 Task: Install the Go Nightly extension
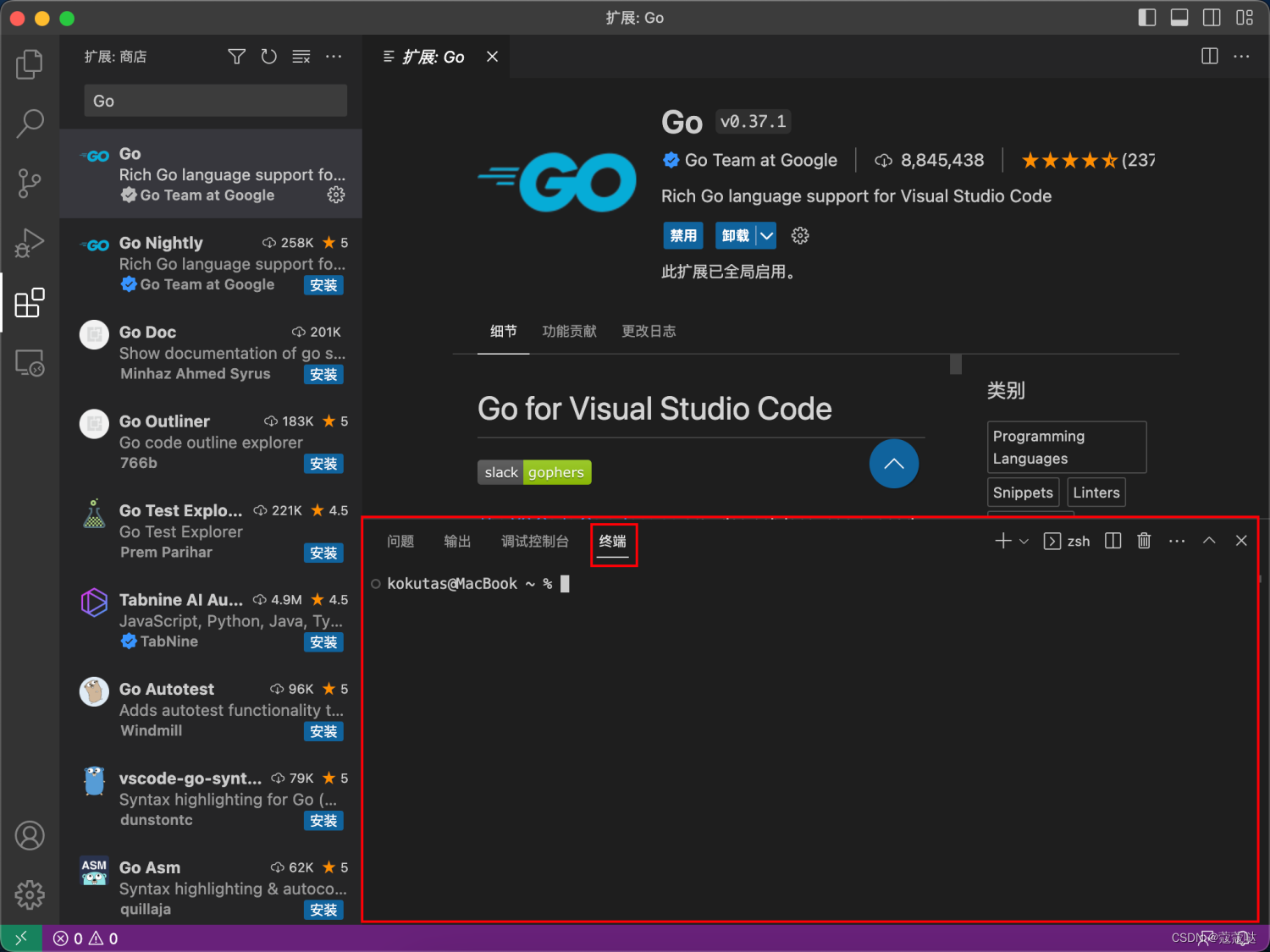(323, 286)
